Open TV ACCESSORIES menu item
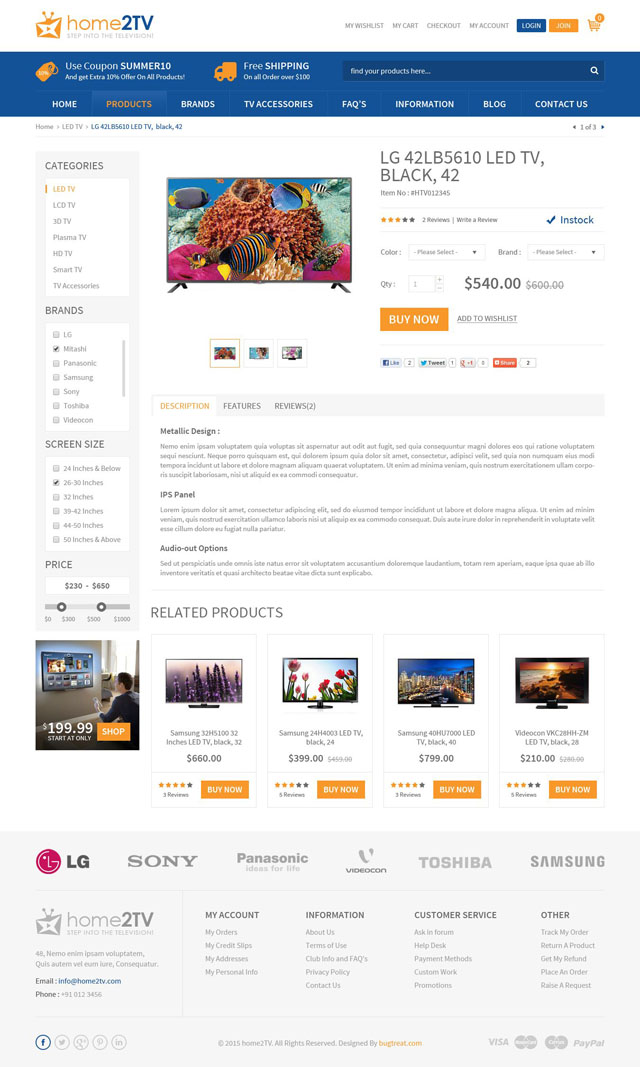This screenshot has width=640, height=1067. click(278, 104)
